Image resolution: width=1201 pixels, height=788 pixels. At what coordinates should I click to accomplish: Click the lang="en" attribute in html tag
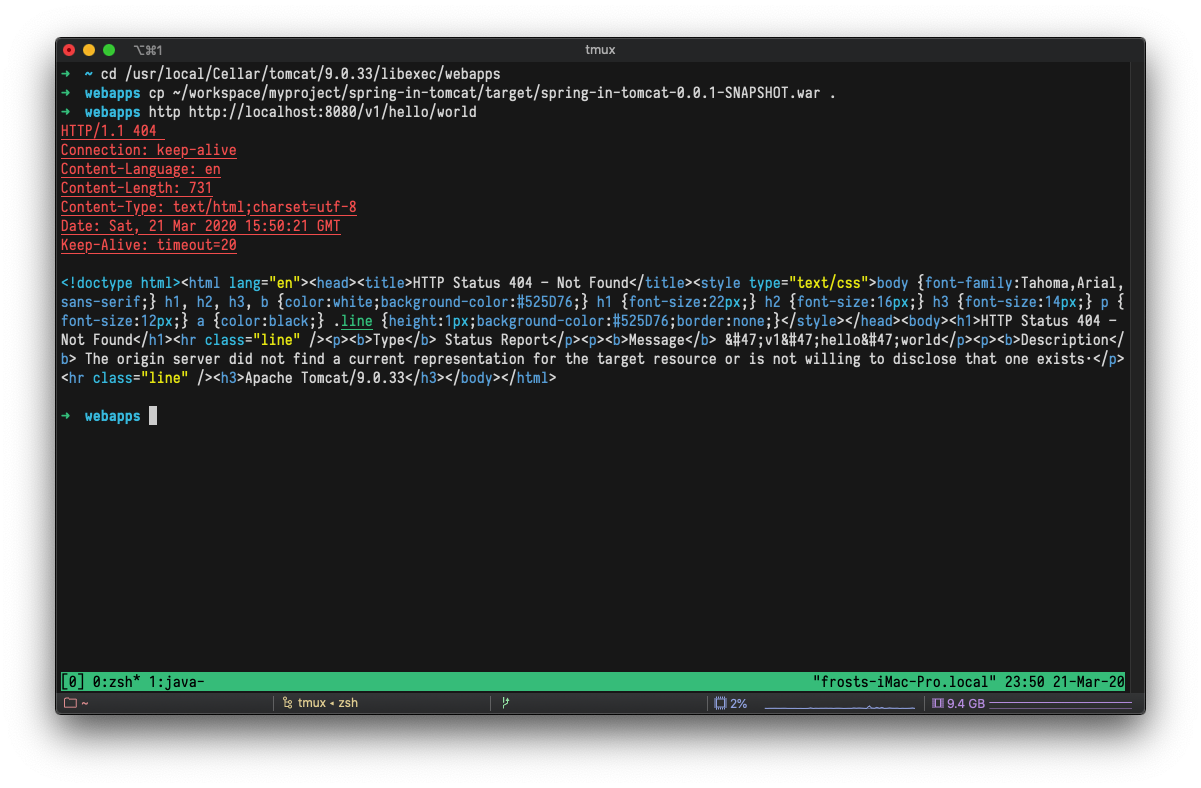tap(265, 283)
